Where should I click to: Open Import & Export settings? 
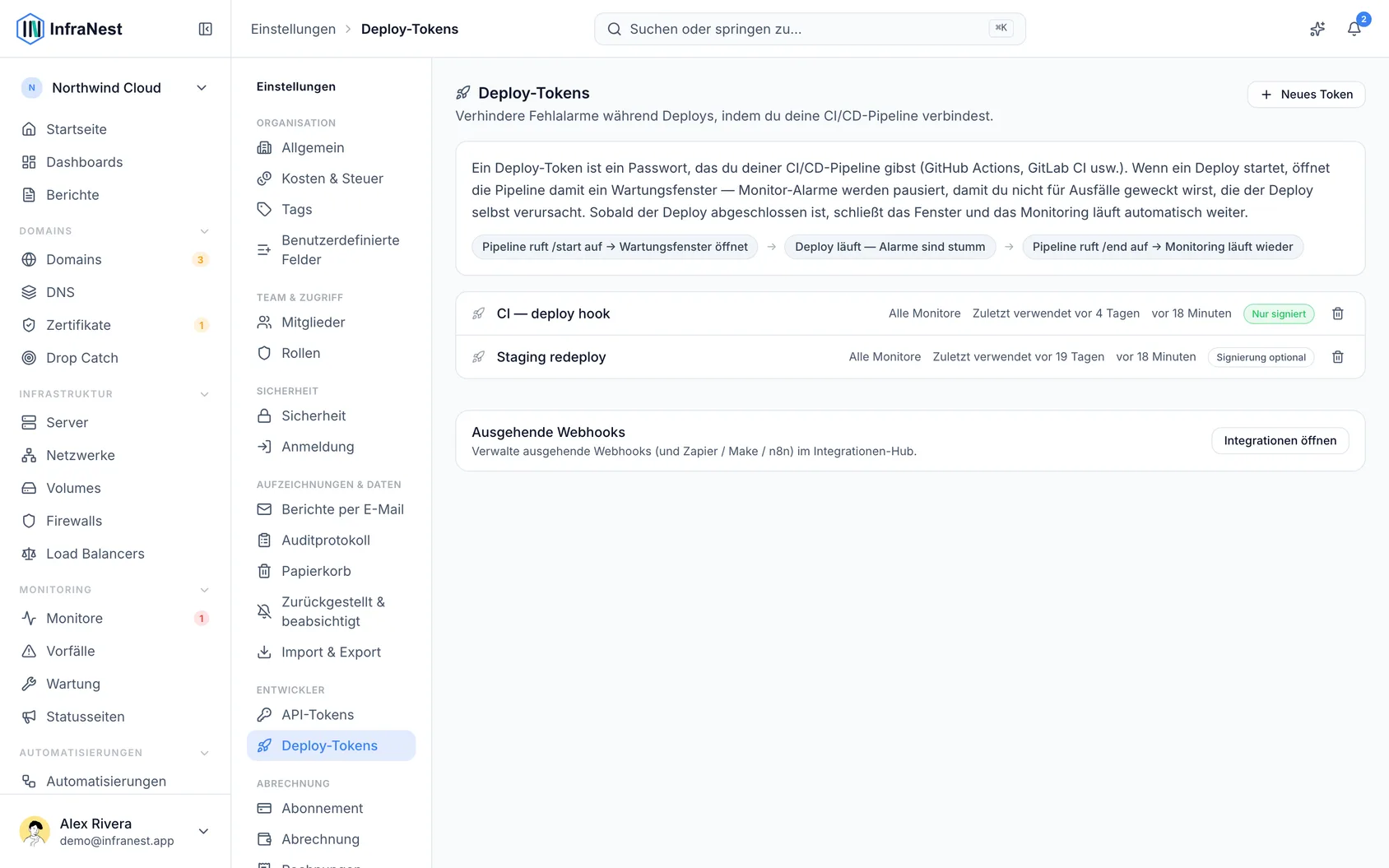[331, 652]
